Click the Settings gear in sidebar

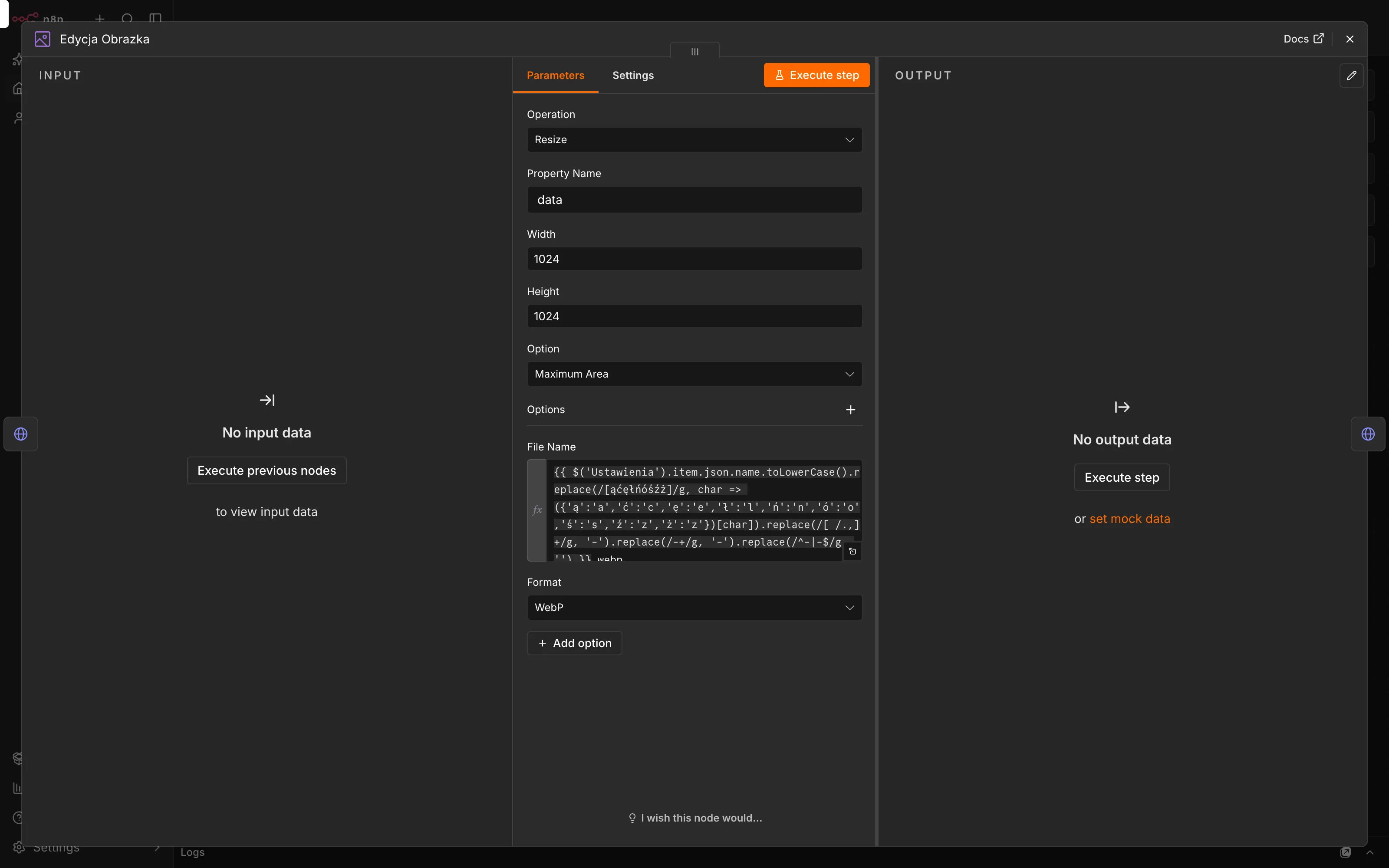pyautogui.click(x=18, y=847)
